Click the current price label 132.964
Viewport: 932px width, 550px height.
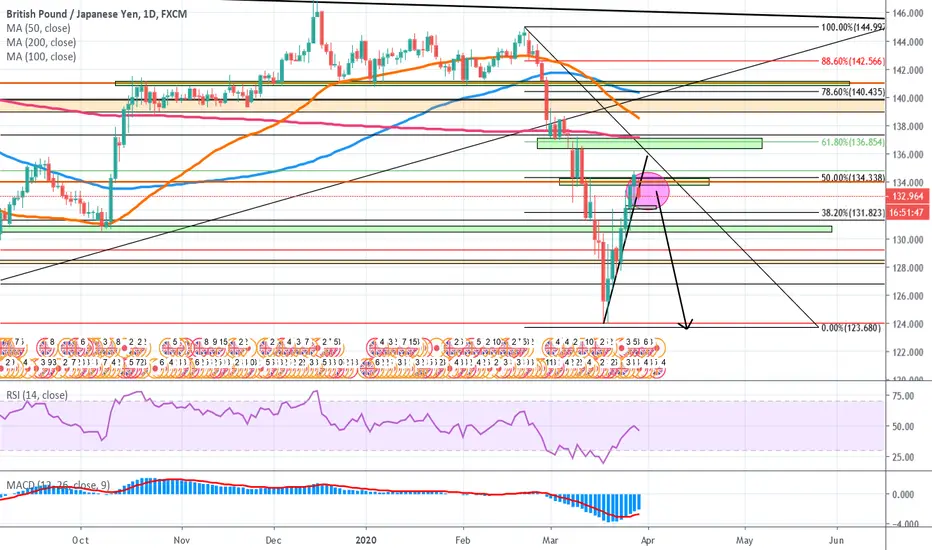[x=908, y=196]
